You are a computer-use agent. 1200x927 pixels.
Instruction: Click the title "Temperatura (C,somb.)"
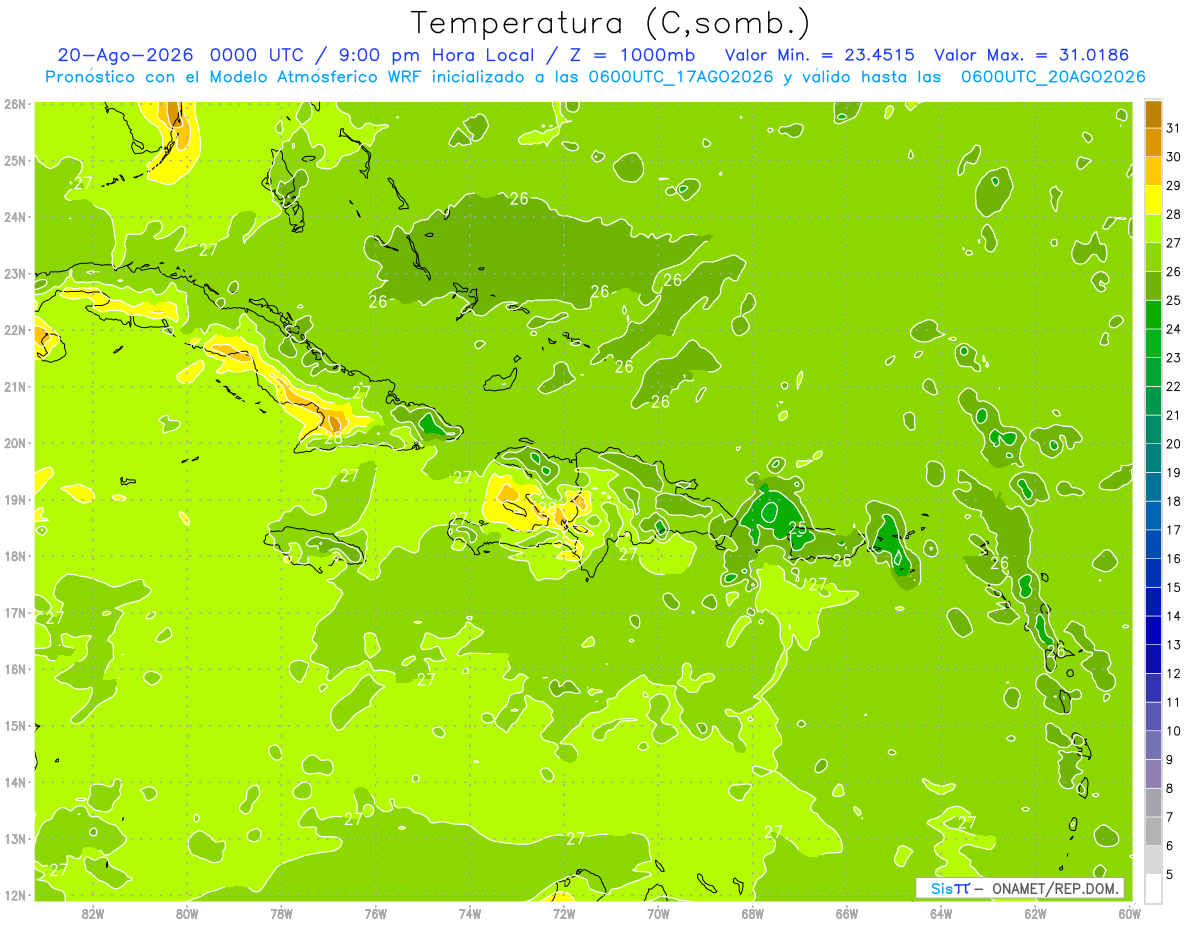[610, 23]
